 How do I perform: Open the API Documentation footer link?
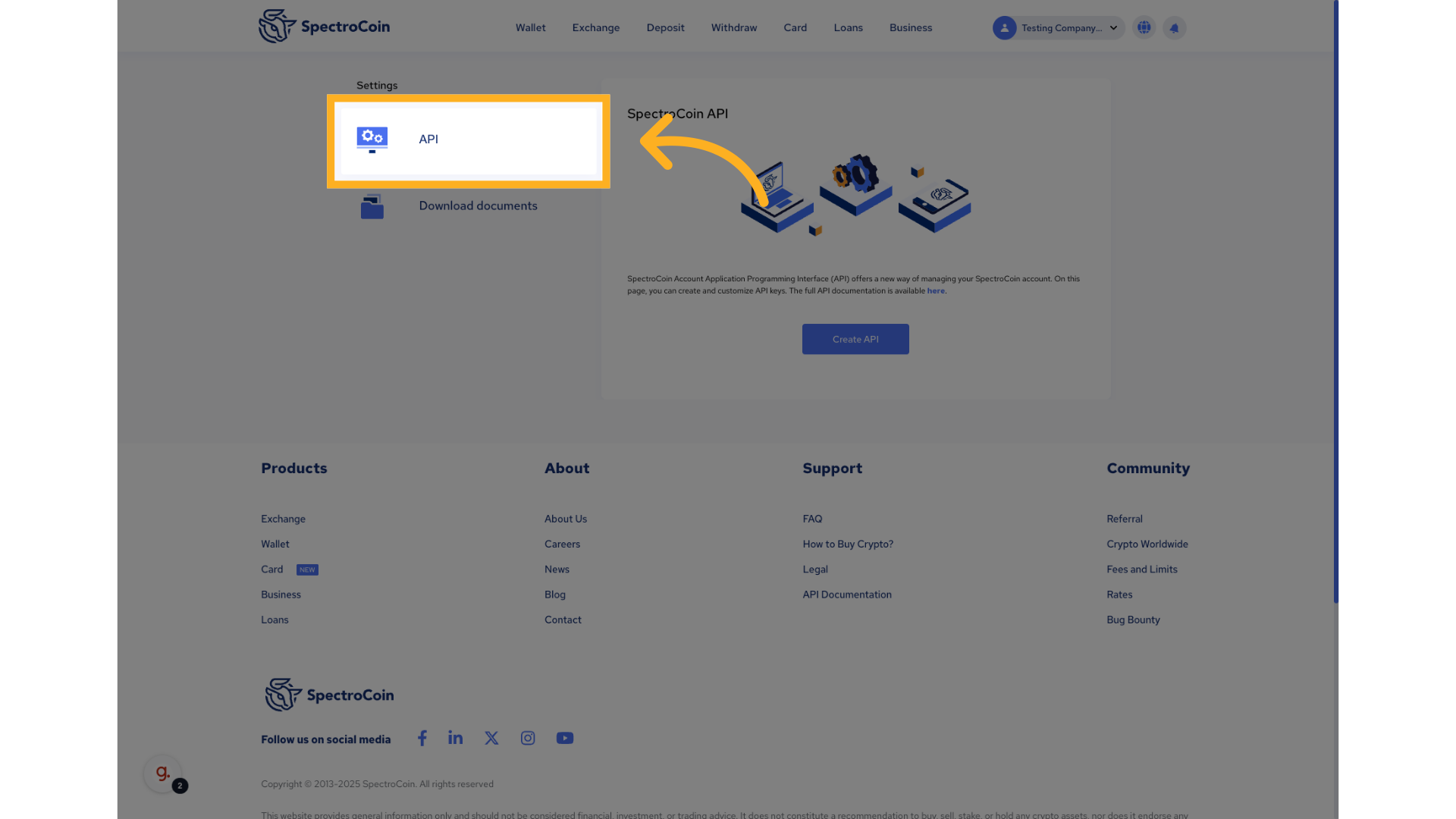pos(847,595)
